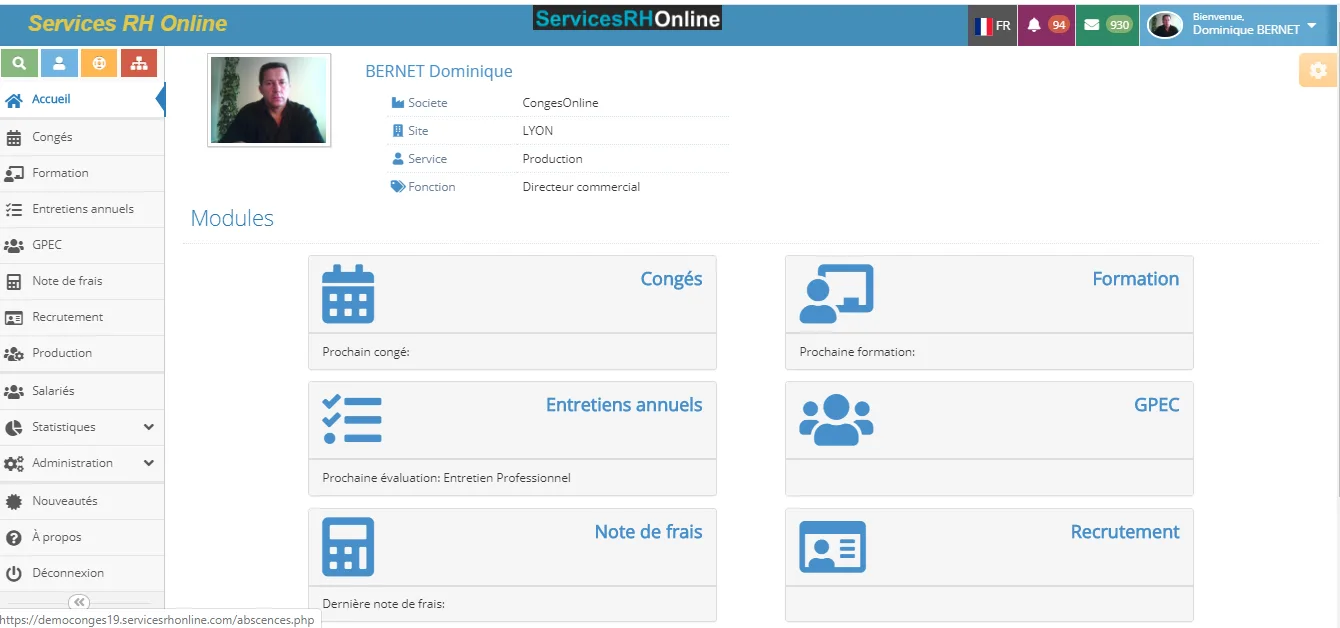
Task: Switch language using the FR flag
Action: 992,25
